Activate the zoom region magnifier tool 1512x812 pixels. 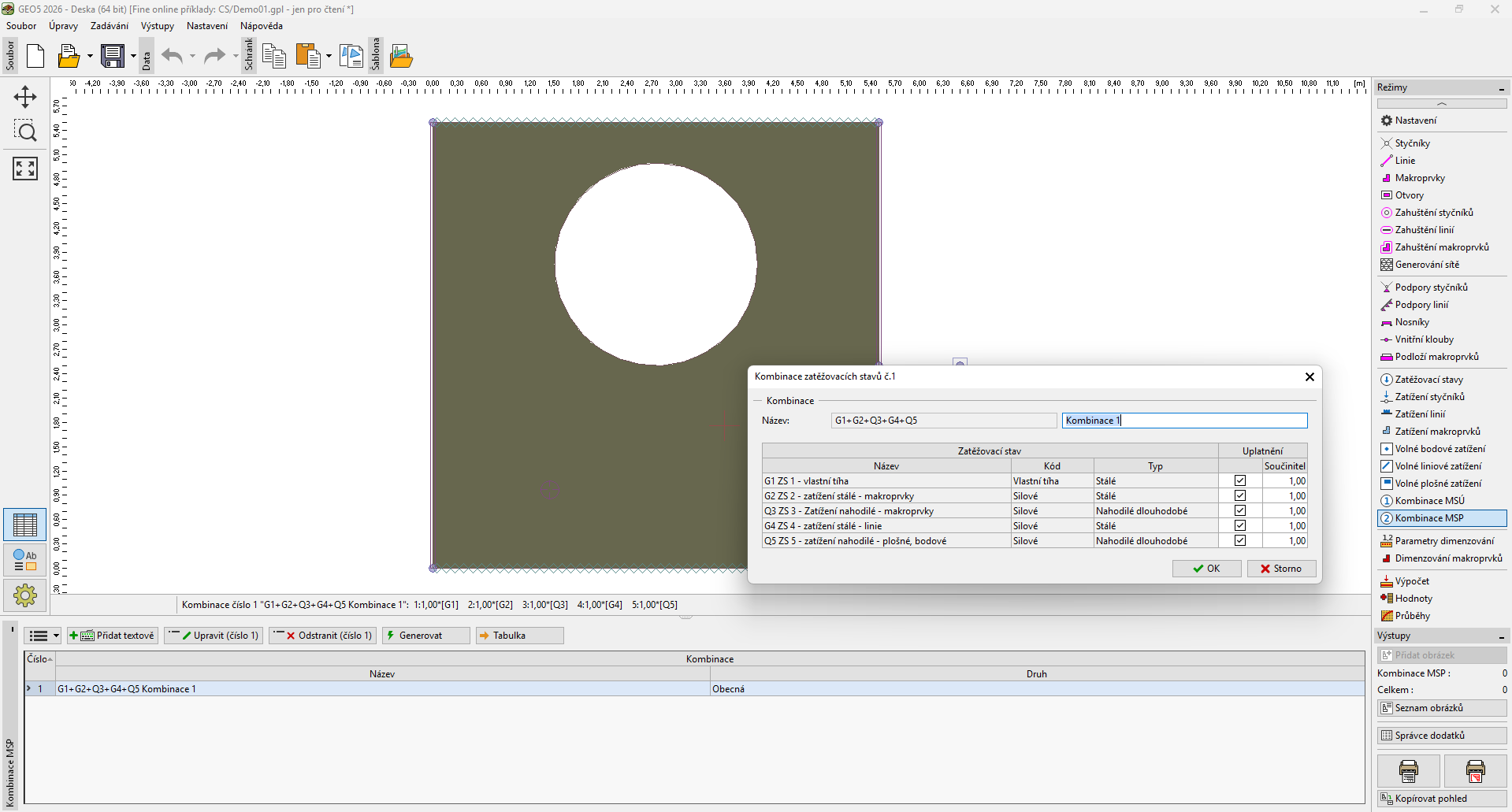(25, 132)
